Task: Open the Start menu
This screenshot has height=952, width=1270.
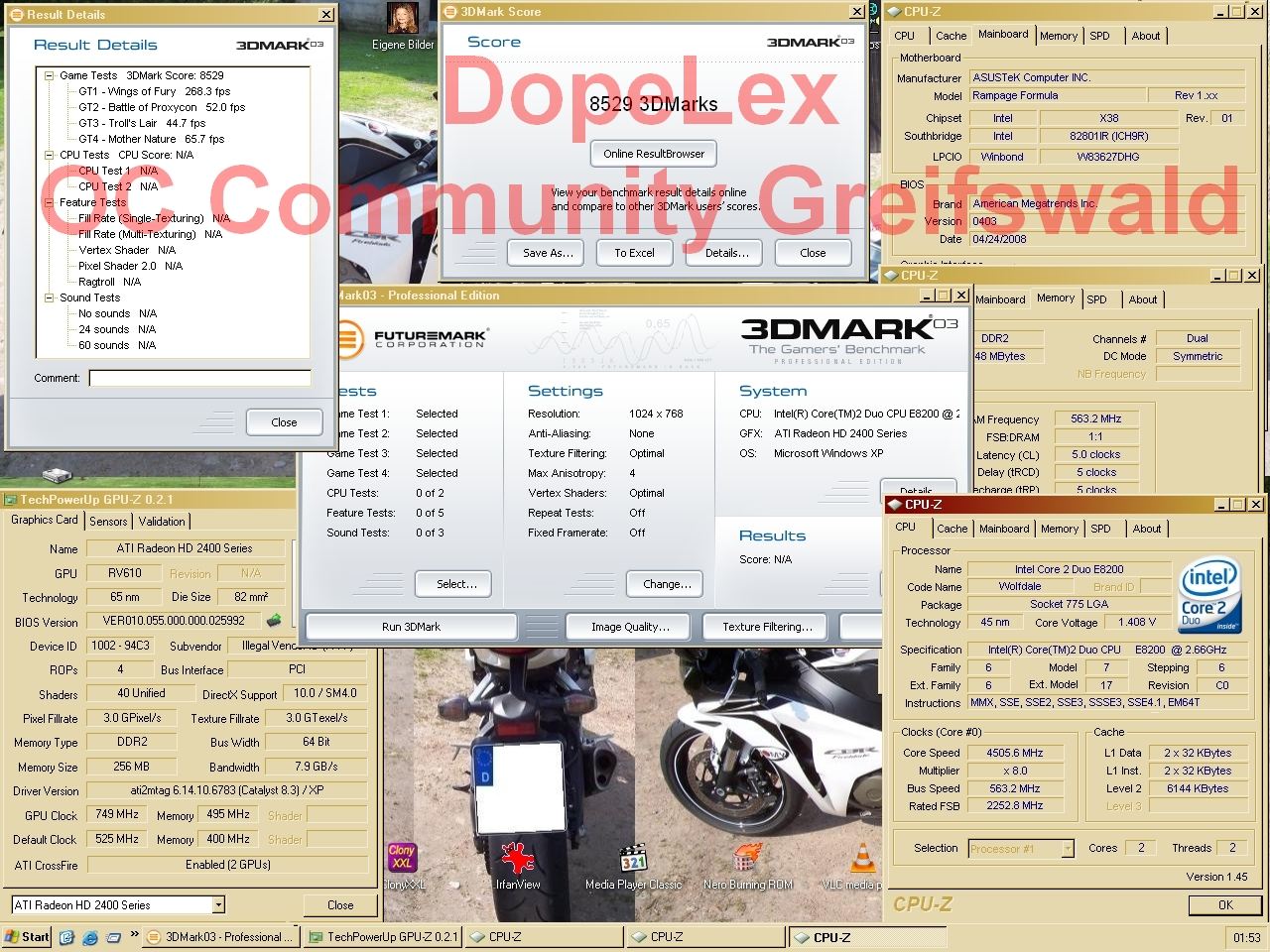Action: [27, 936]
